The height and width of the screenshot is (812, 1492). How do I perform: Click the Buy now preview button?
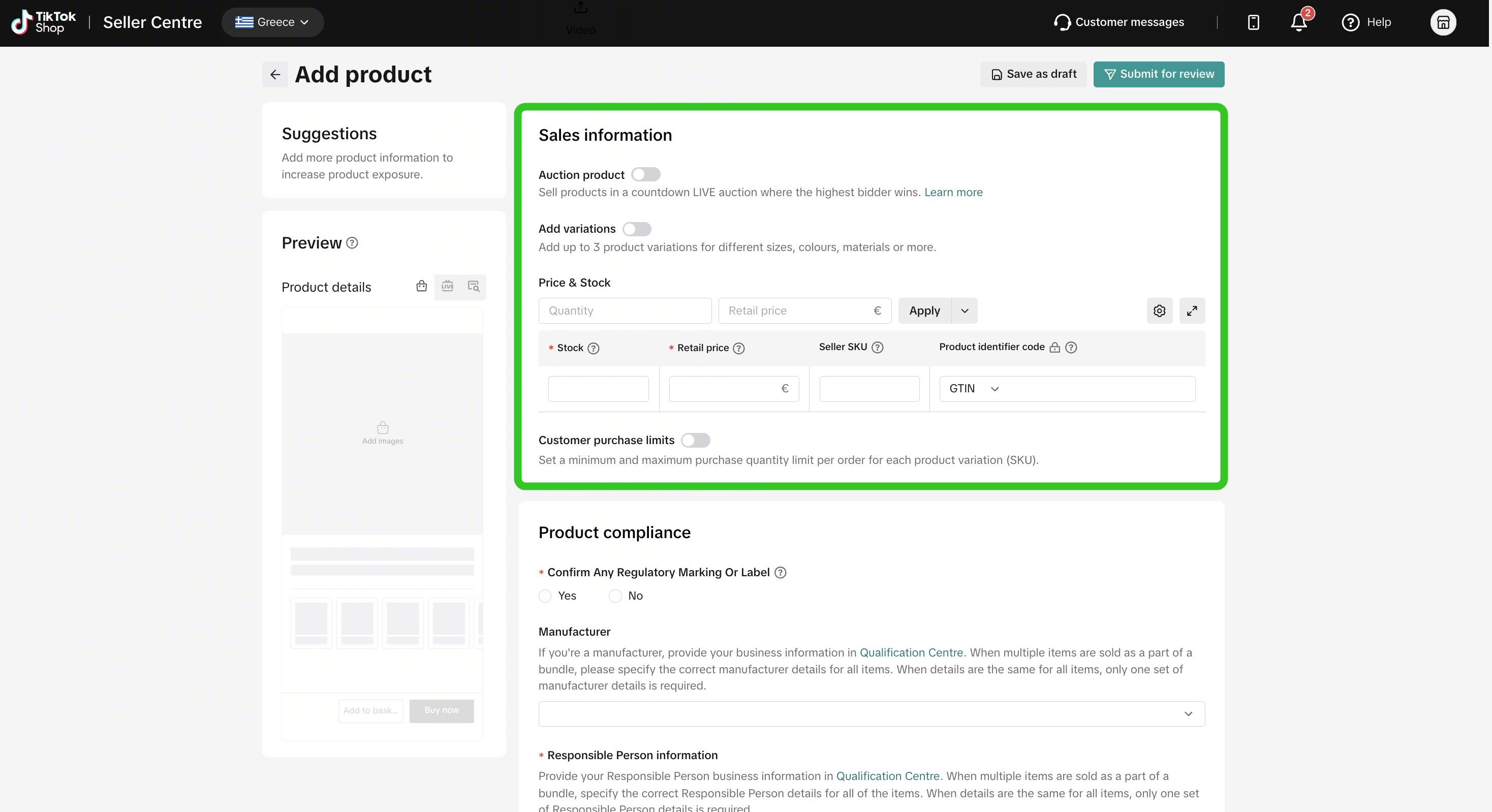coord(441,711)
